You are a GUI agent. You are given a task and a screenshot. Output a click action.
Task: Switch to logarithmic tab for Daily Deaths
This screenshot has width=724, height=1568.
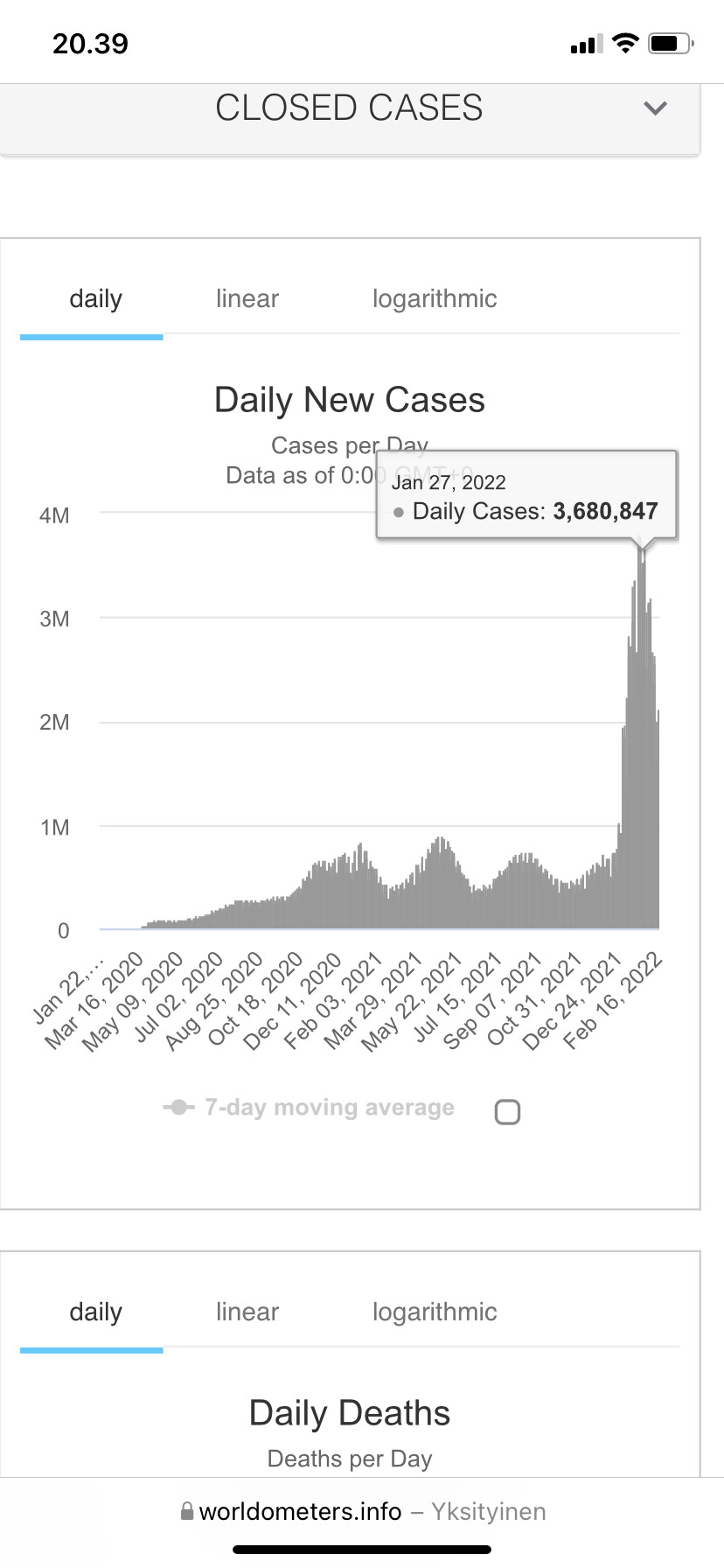[435, 1312]
